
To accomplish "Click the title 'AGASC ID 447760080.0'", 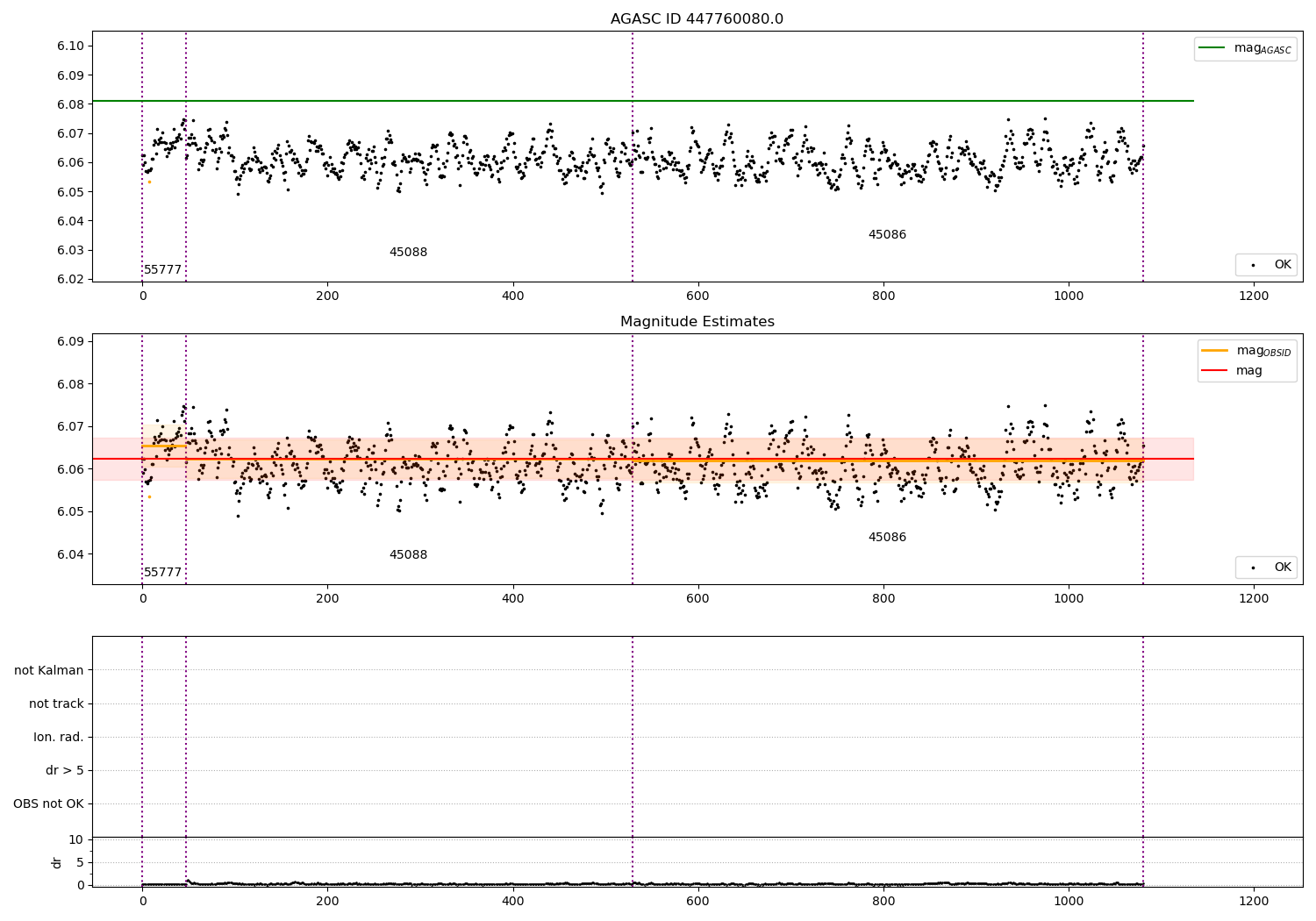I will click(x=697, y=19).
